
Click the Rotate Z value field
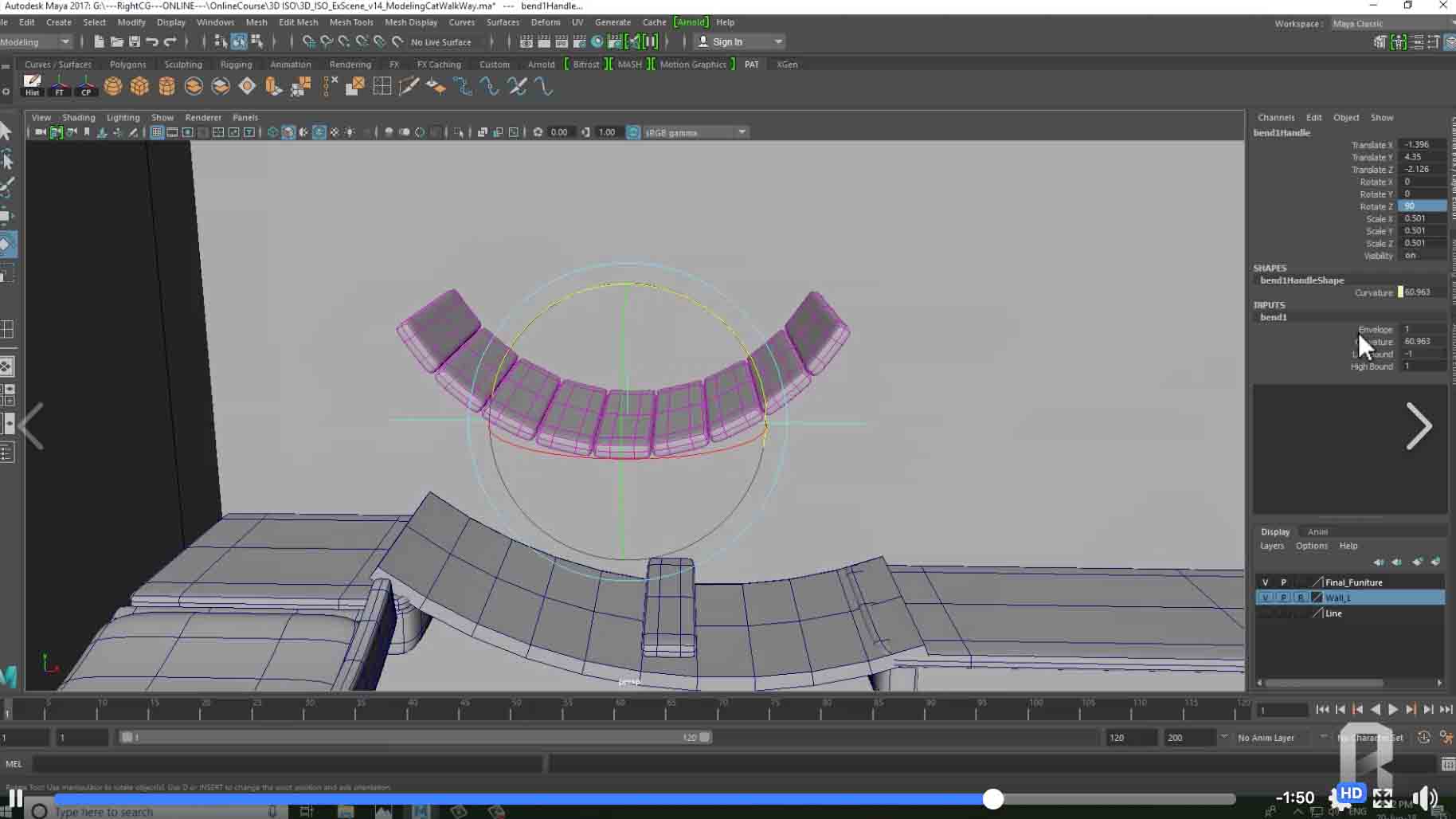[1422, 206]
